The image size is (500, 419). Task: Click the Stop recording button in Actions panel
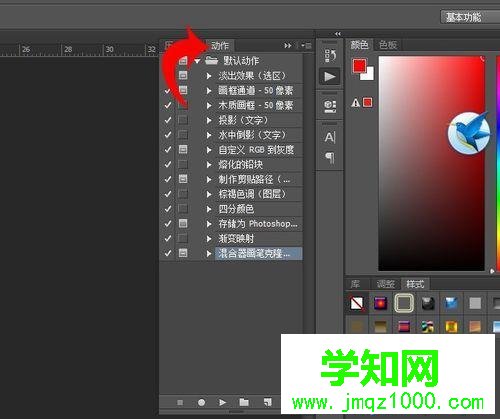pyautogui.click(x=180, y=402)
